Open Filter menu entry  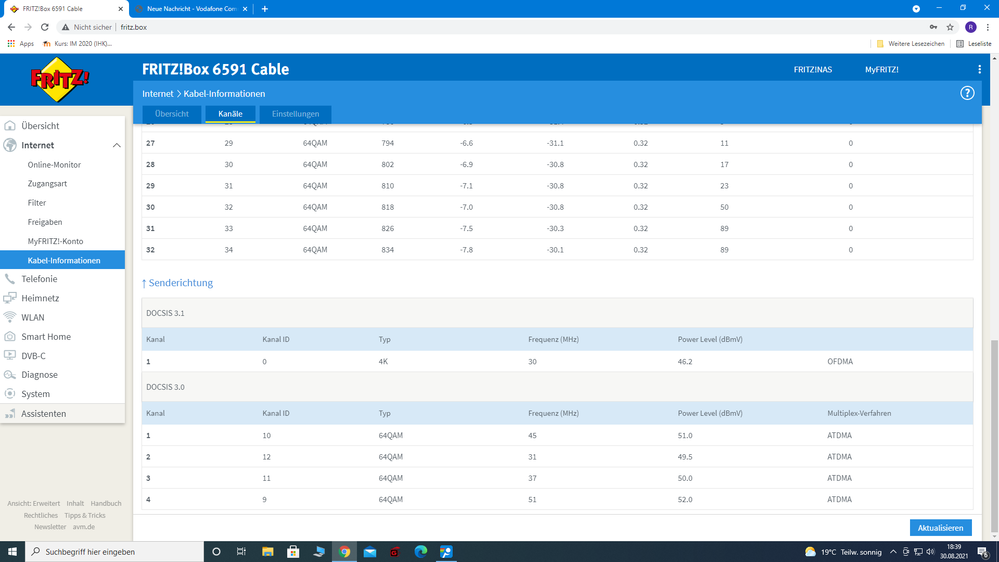[36, 203]
